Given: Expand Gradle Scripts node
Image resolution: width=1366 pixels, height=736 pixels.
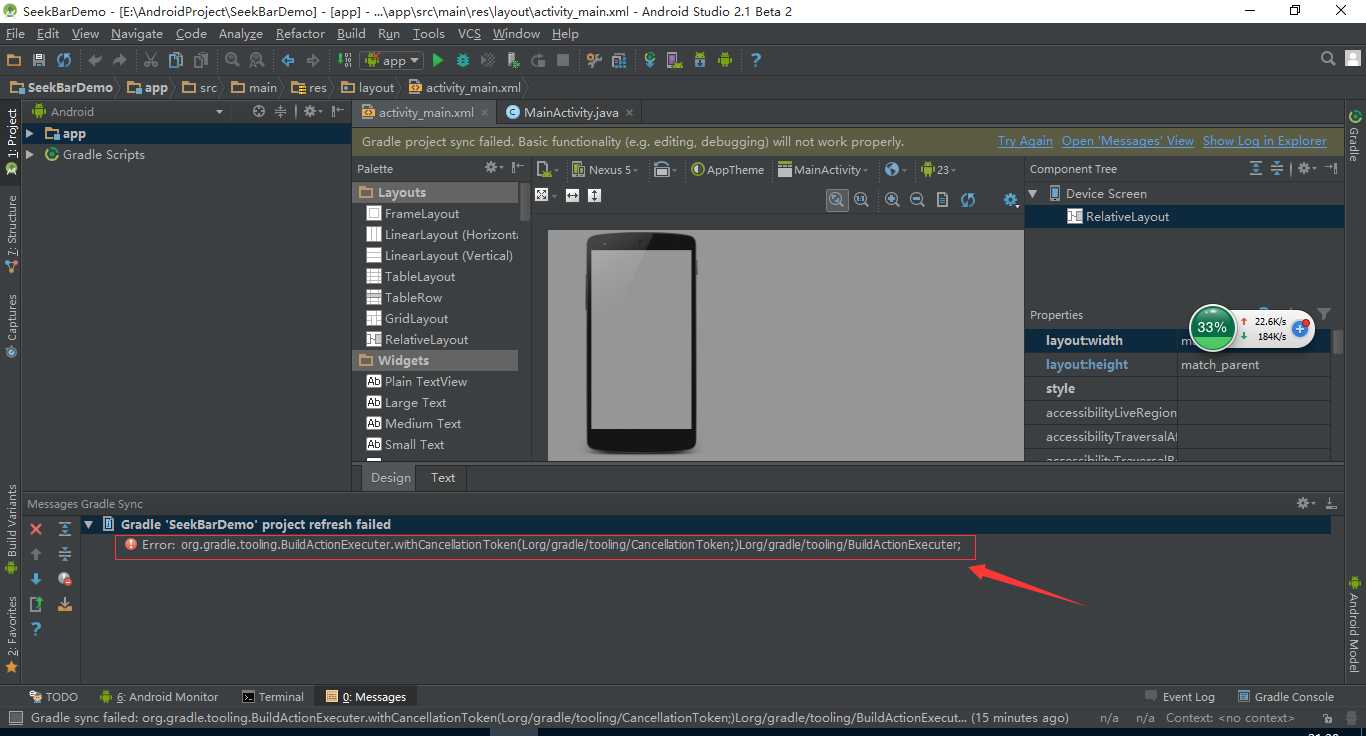Looking at the screenshot, I should click(30, 154).
